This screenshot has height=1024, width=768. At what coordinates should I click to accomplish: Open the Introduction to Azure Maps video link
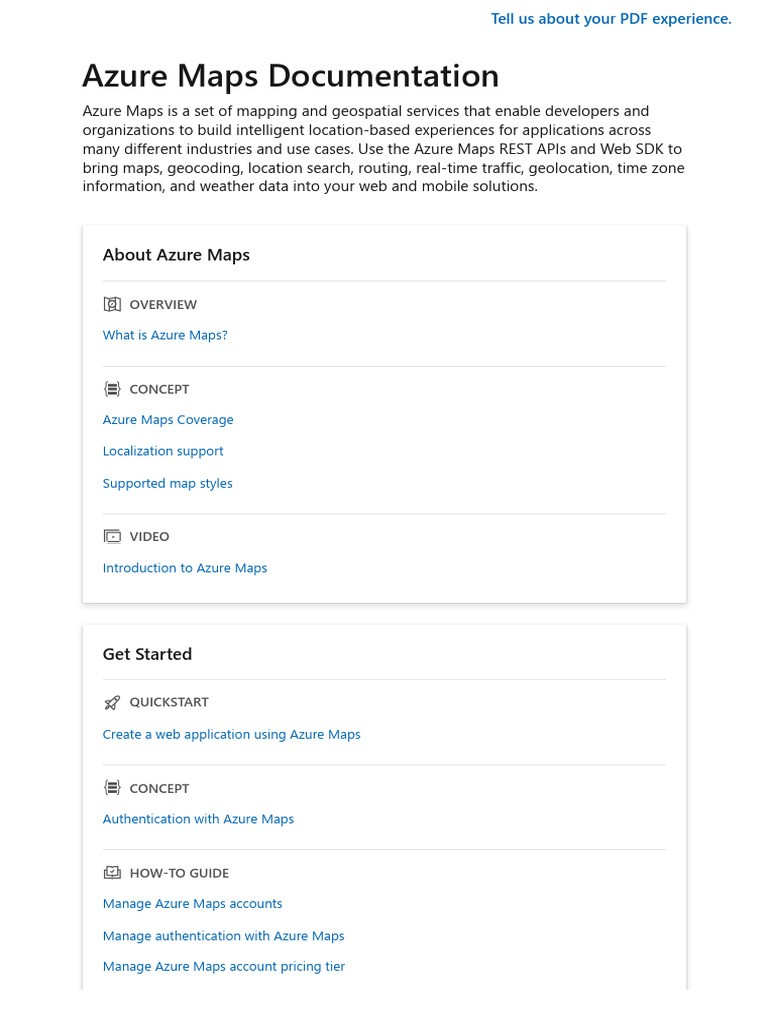[x=185, y=568]
